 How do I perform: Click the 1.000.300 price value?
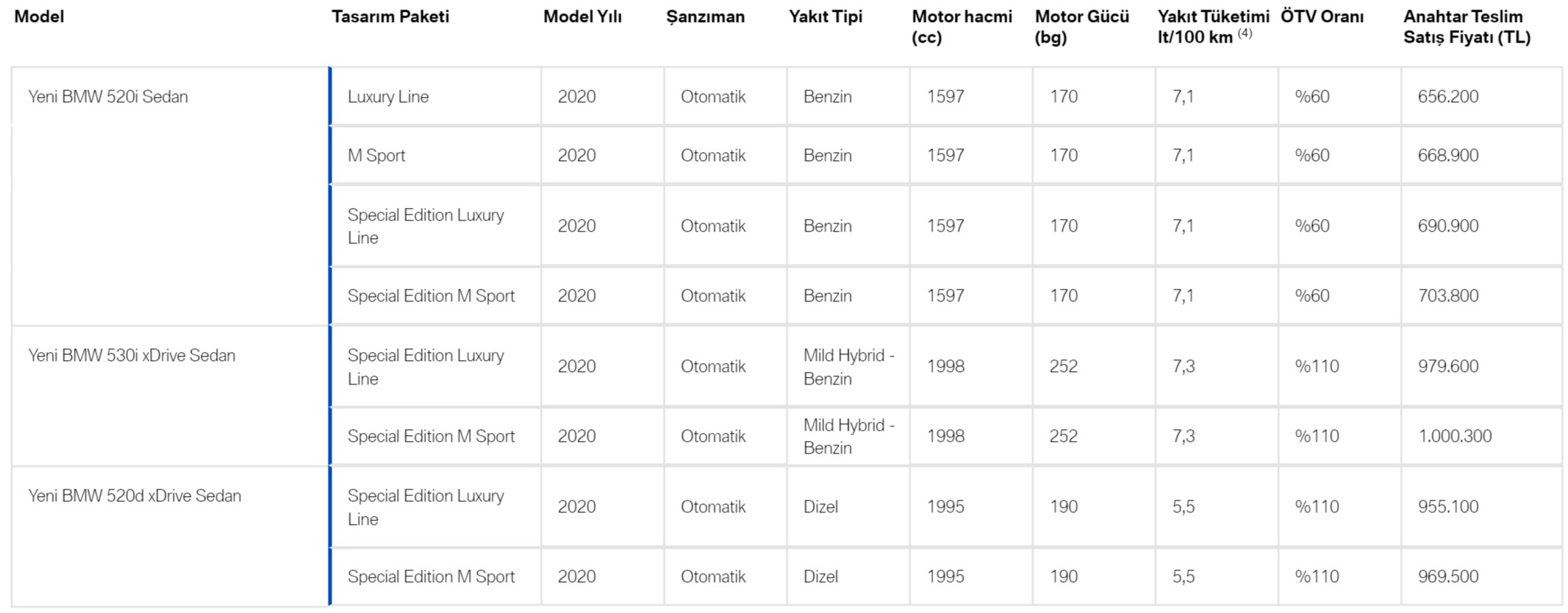(1455, 436)
